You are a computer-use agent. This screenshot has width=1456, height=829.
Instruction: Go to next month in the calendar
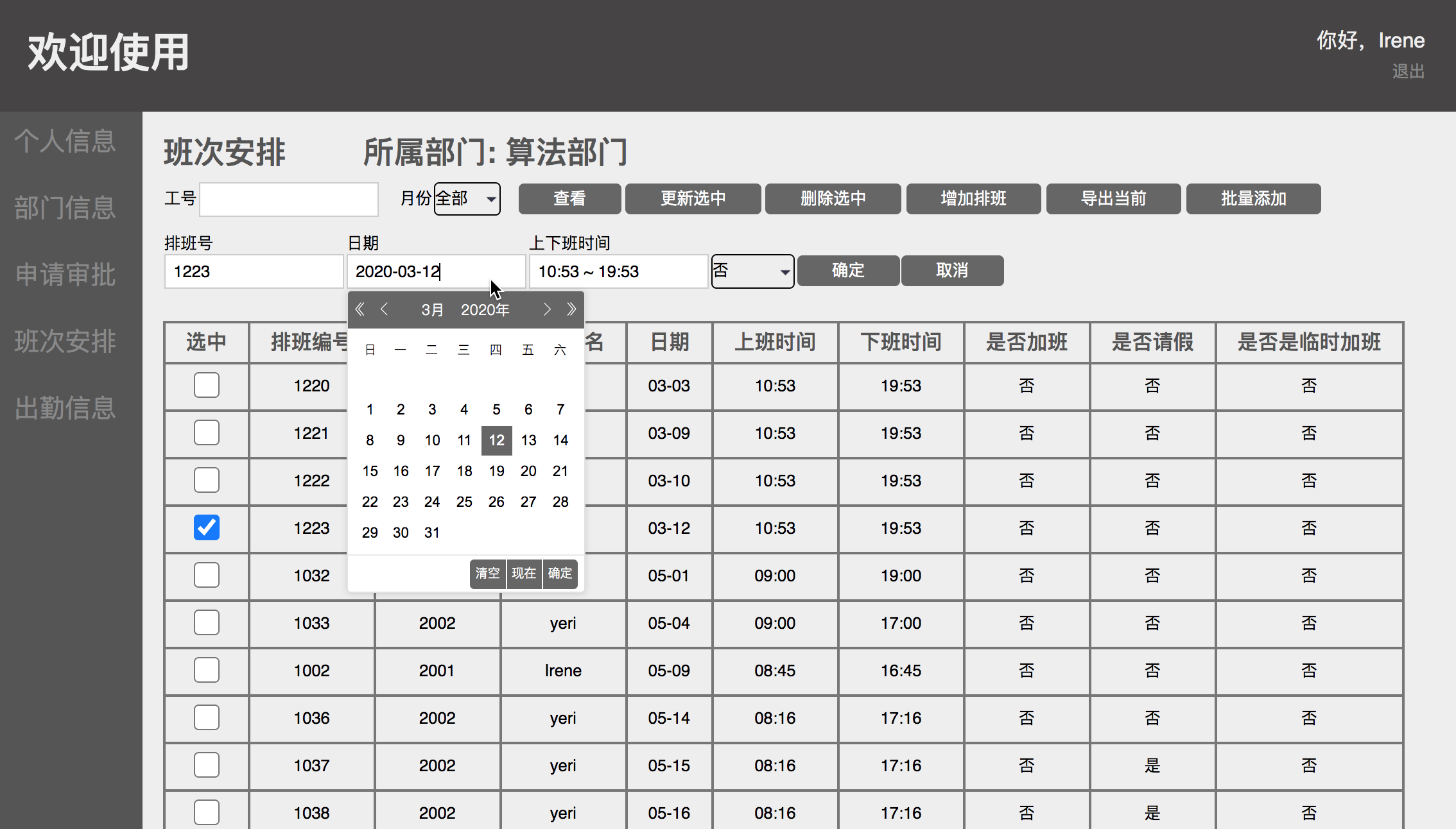547,309
